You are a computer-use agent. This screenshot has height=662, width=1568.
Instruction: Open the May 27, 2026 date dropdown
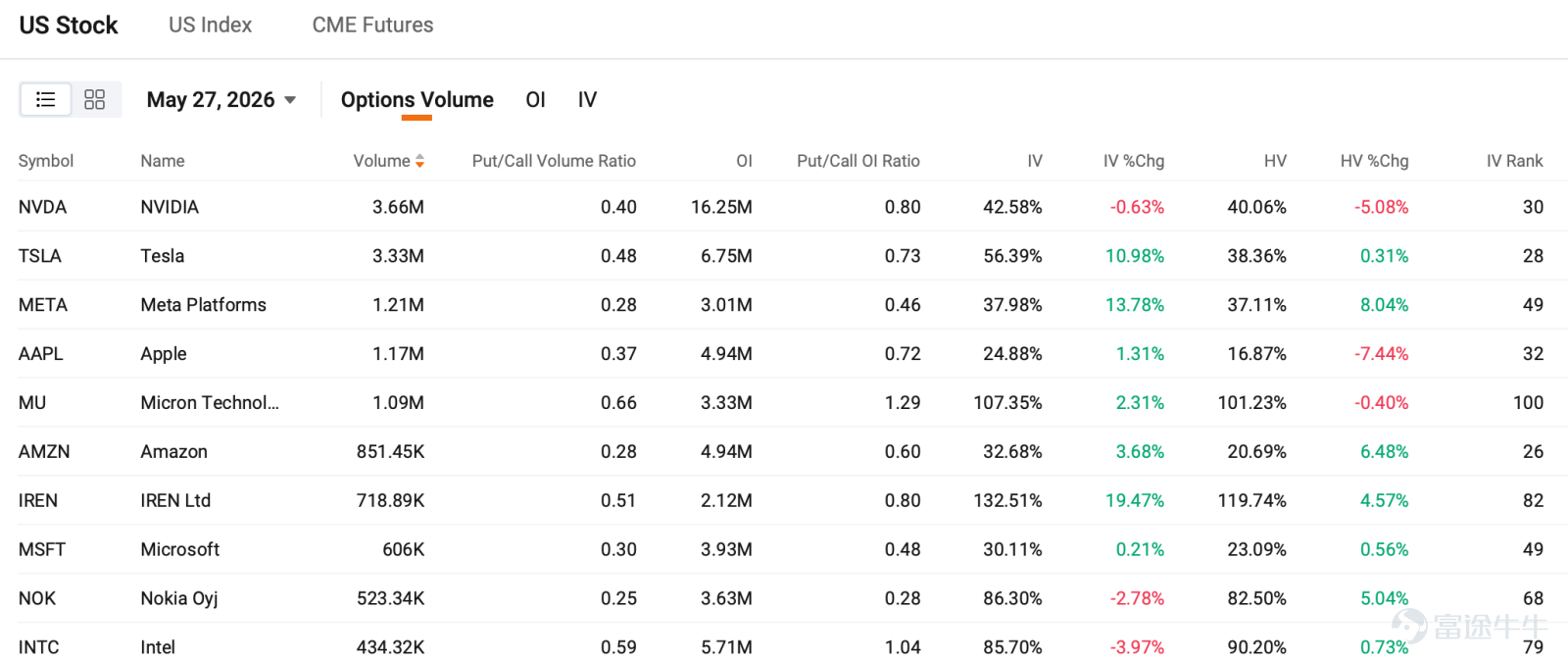(x=221, y=100)
